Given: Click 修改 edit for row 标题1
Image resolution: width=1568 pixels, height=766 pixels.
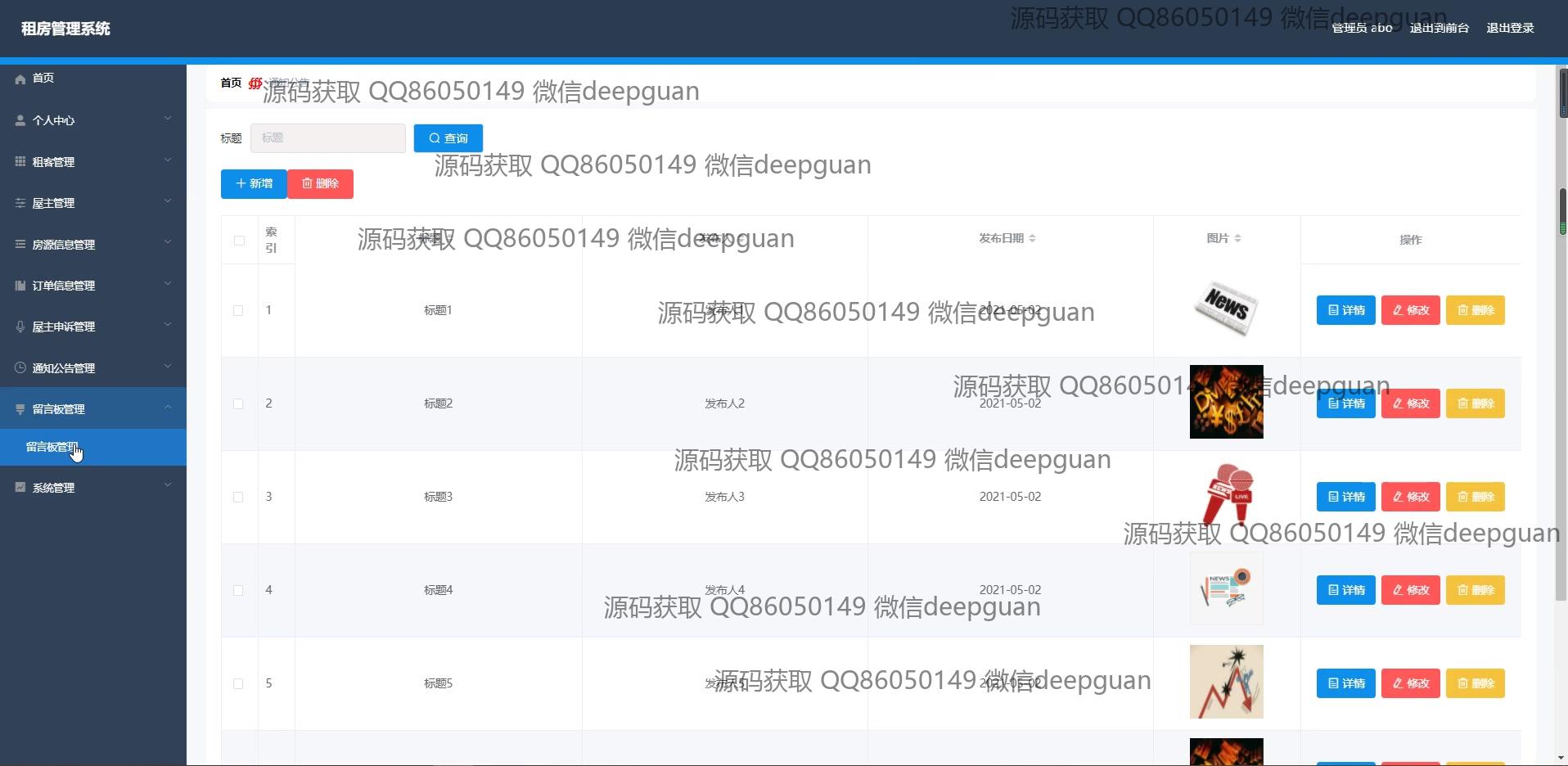Looking at the screenshot, I should click(1411, 310).
